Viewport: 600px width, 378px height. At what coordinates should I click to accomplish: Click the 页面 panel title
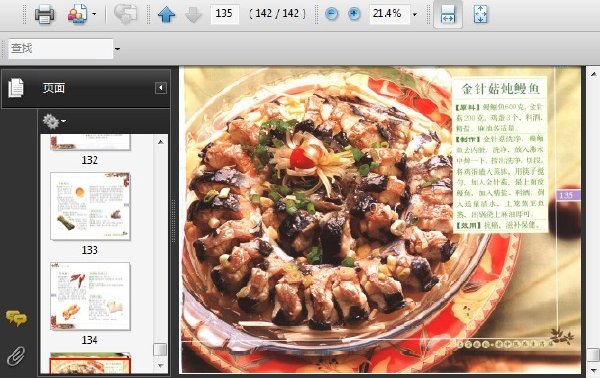click(54, 88)
